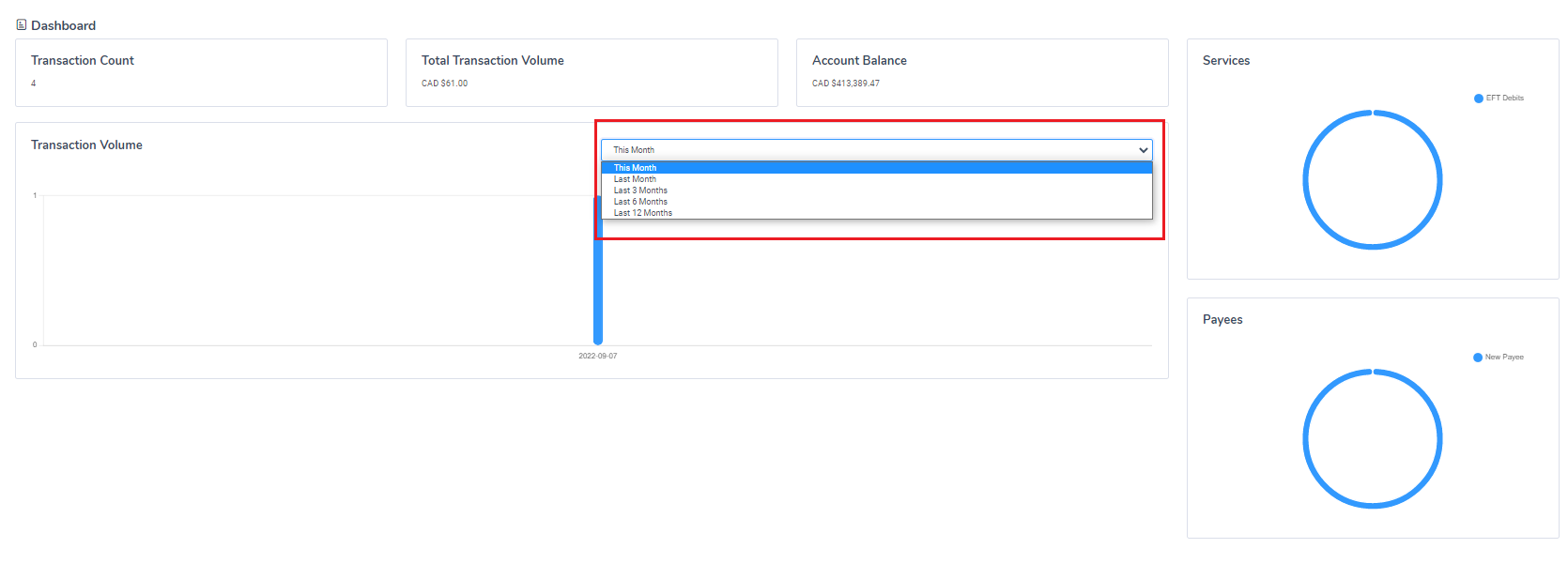
Task: Click the Dashboard page icon
Action: (x=22, y=25)
